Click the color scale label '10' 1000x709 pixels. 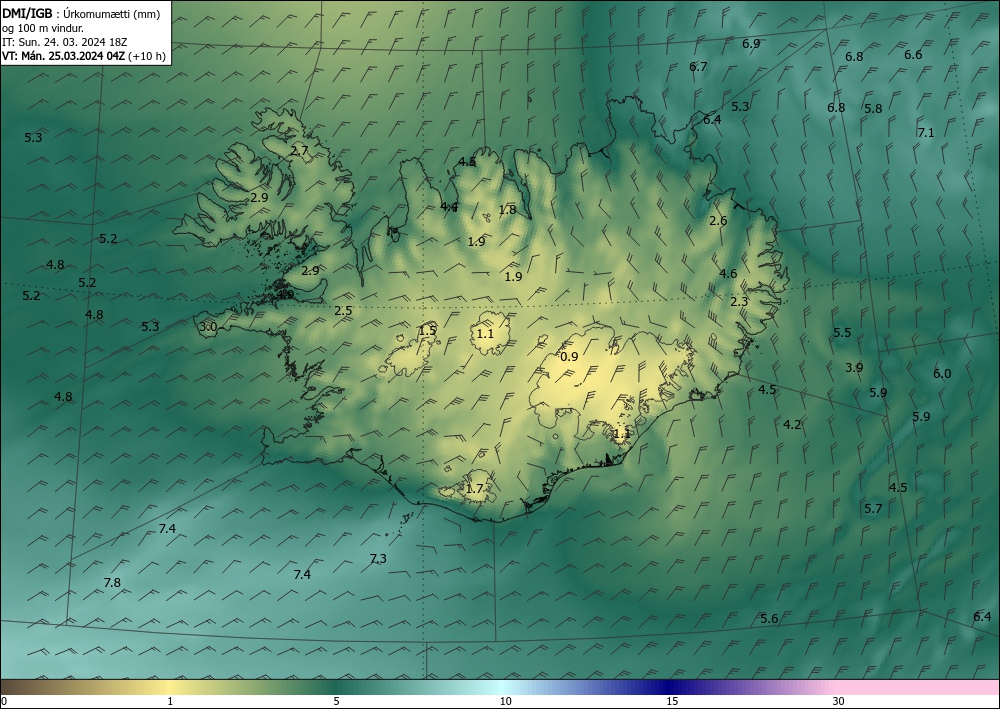point(506,701)
